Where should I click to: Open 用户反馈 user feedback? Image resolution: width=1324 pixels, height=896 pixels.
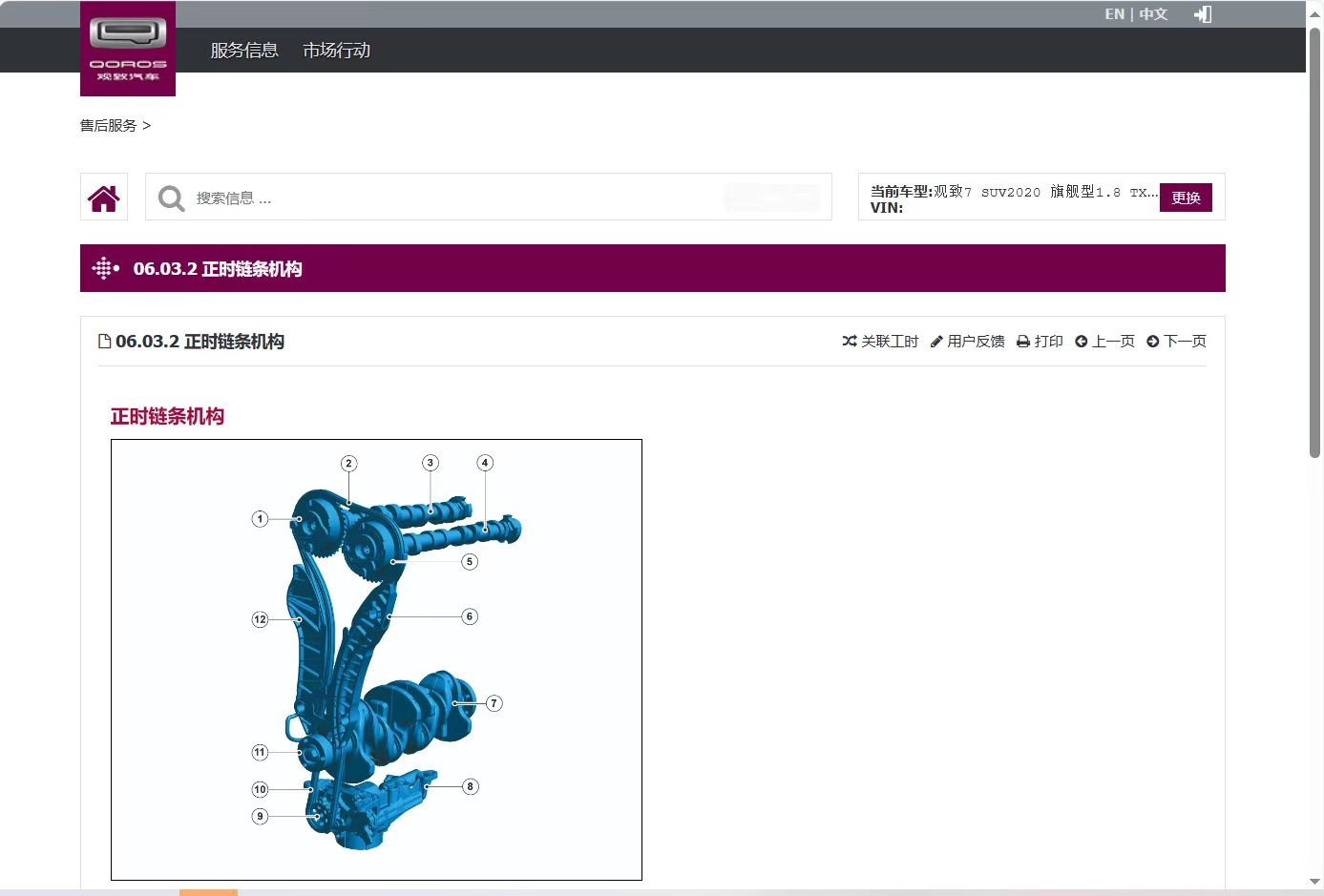click(967, 342)
